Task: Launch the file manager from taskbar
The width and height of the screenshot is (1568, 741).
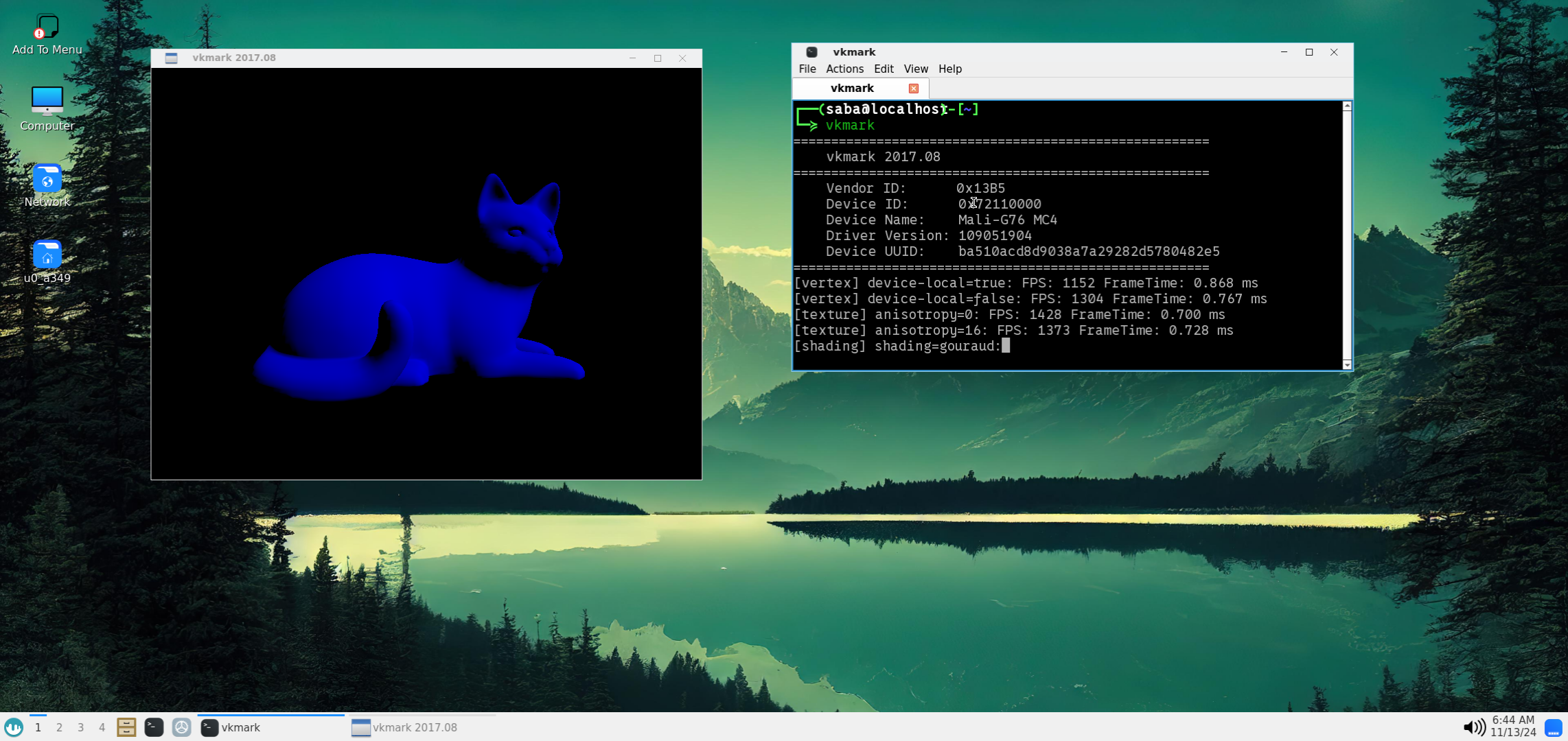Action: [126, 727]
